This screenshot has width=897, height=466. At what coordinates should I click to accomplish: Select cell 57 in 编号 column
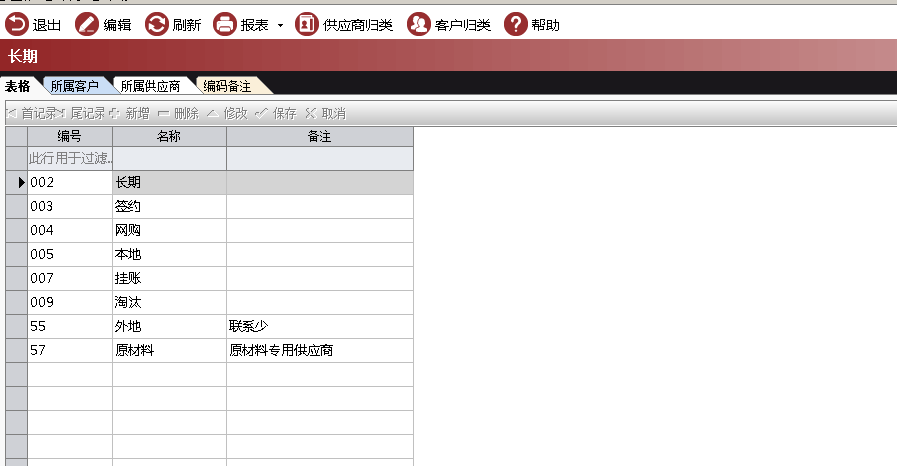coord(70,351)
